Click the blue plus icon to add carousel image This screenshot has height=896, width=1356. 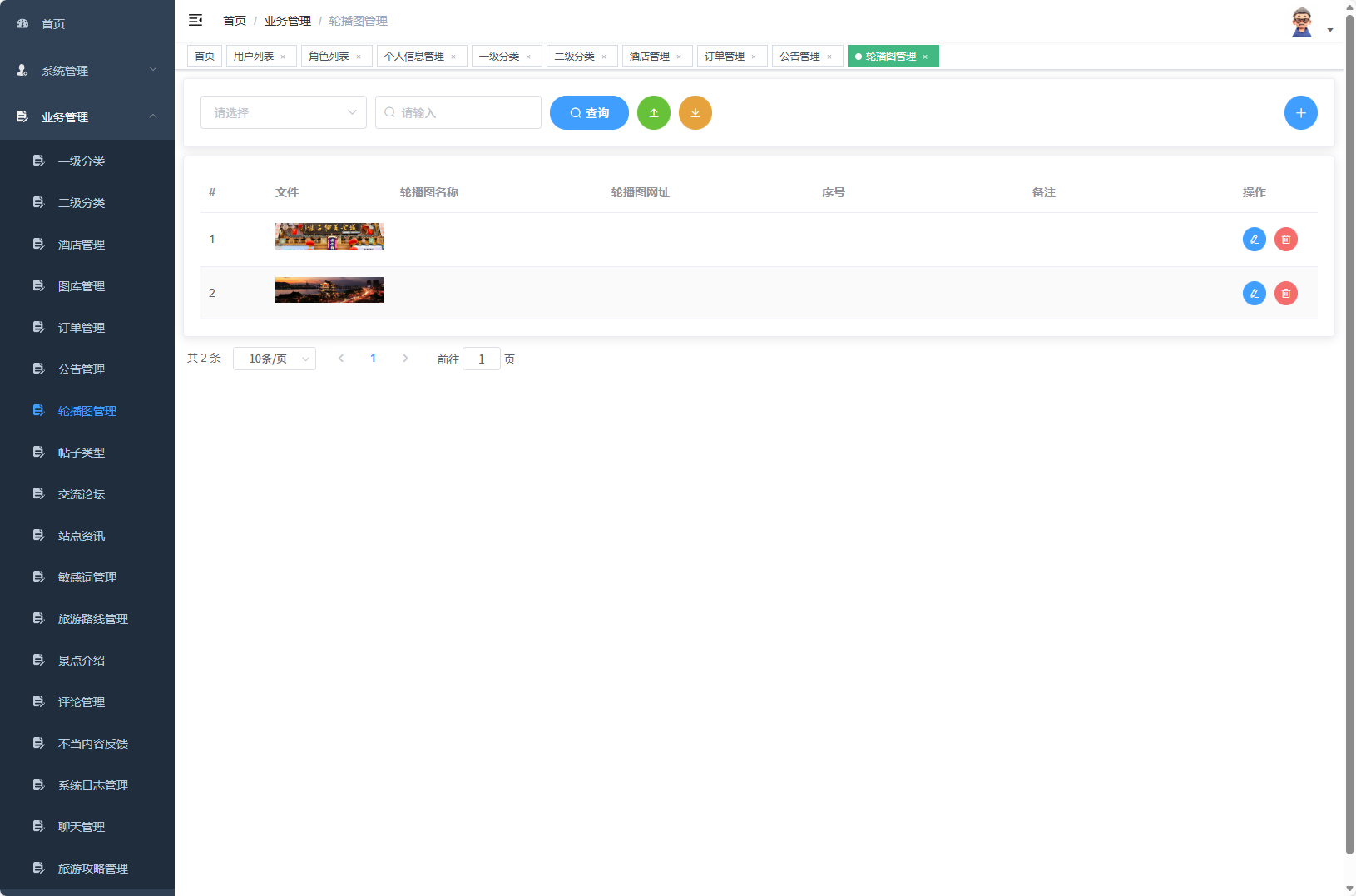(x=1301, y=112)
